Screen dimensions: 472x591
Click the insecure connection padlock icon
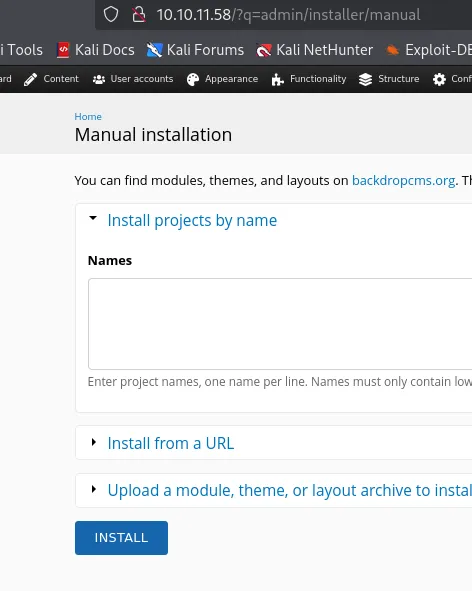(x=138, y=15)
